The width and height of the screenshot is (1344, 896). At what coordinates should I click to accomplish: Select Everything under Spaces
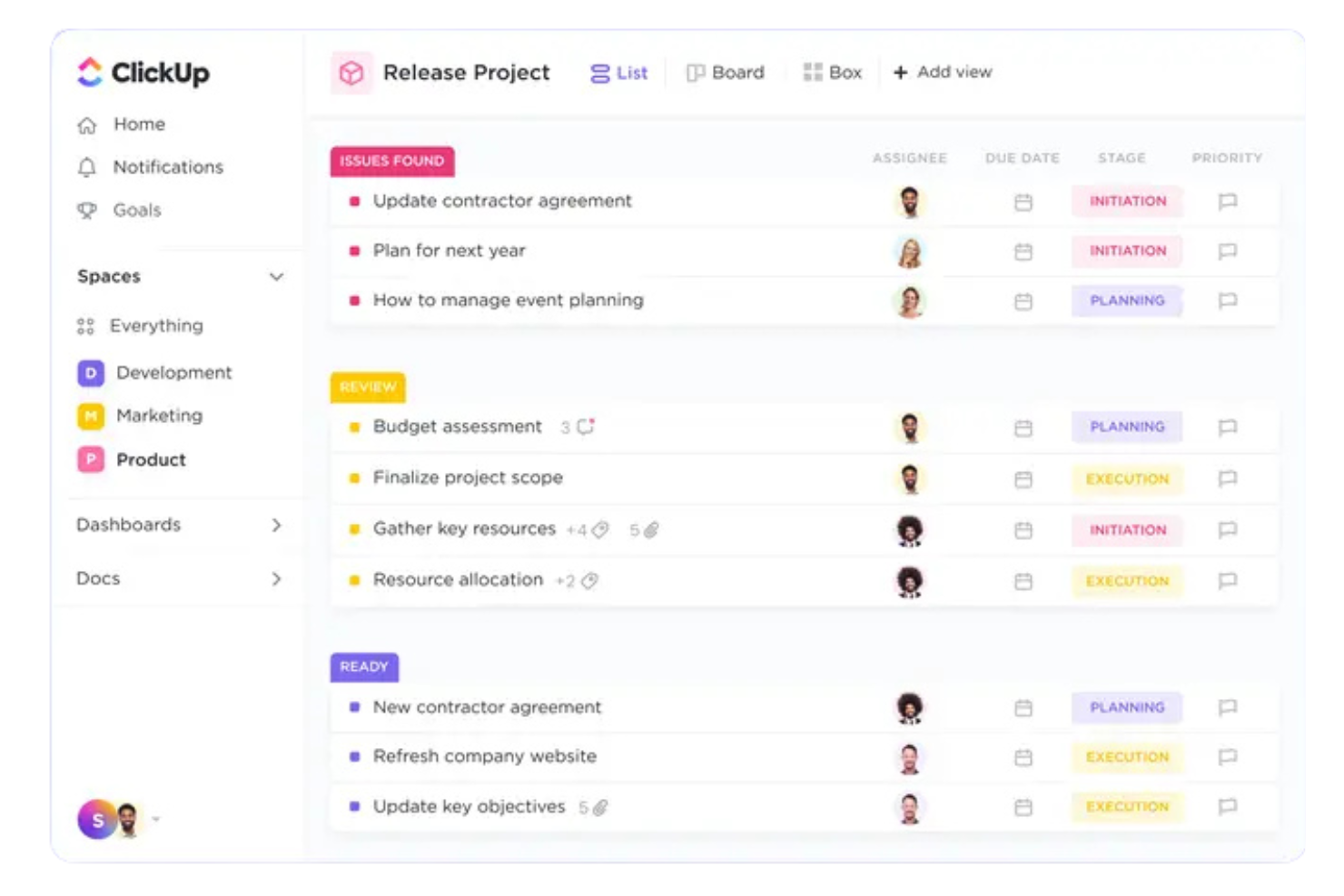point(141,326)
